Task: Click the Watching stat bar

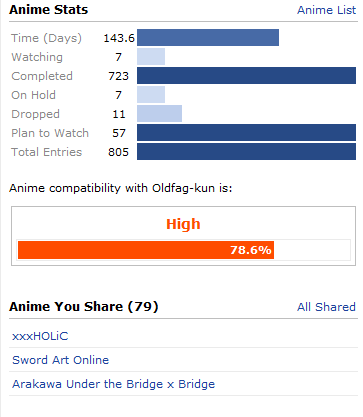Action: tap(151, 57)
